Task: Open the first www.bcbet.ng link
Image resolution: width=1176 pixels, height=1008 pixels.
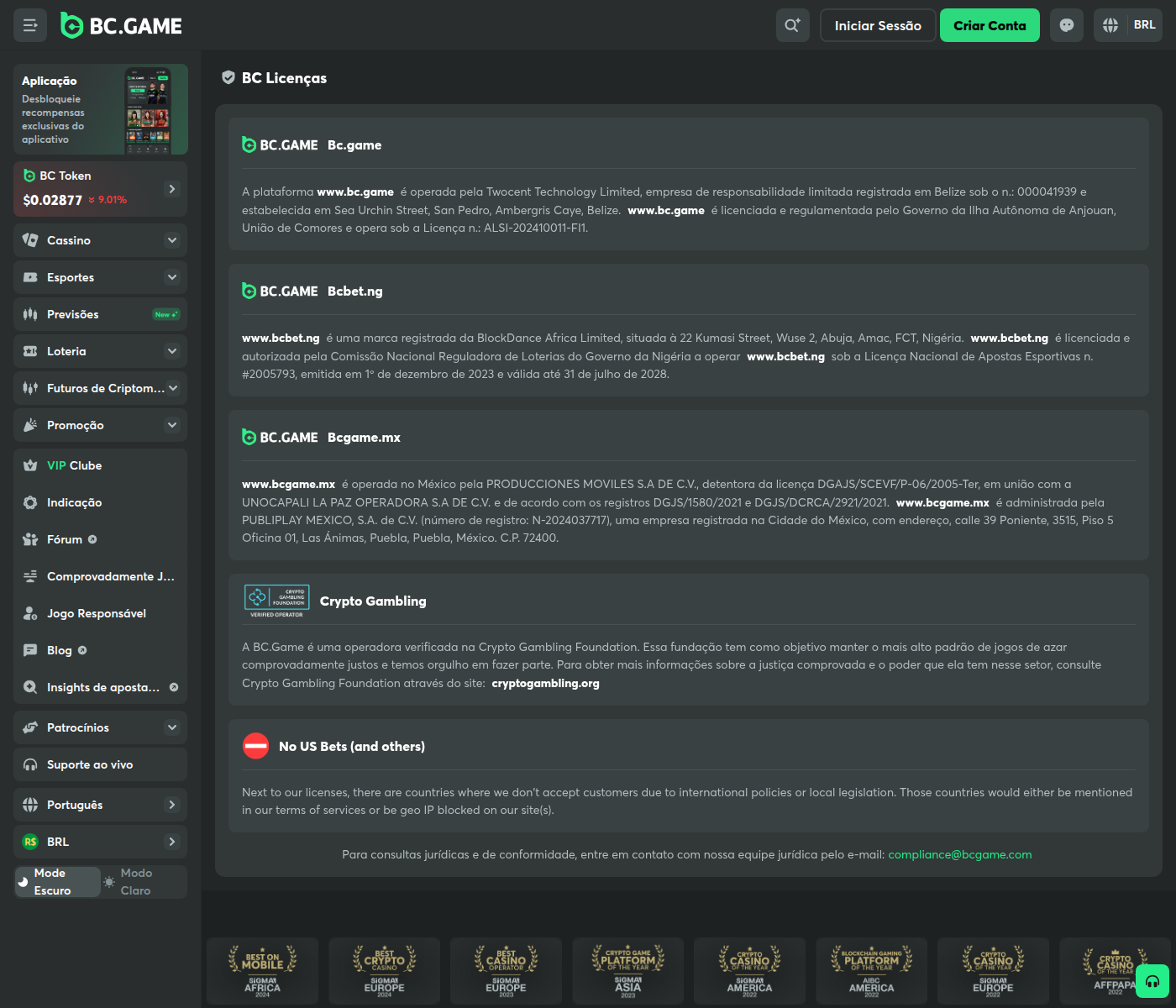Action: (281, 338)
